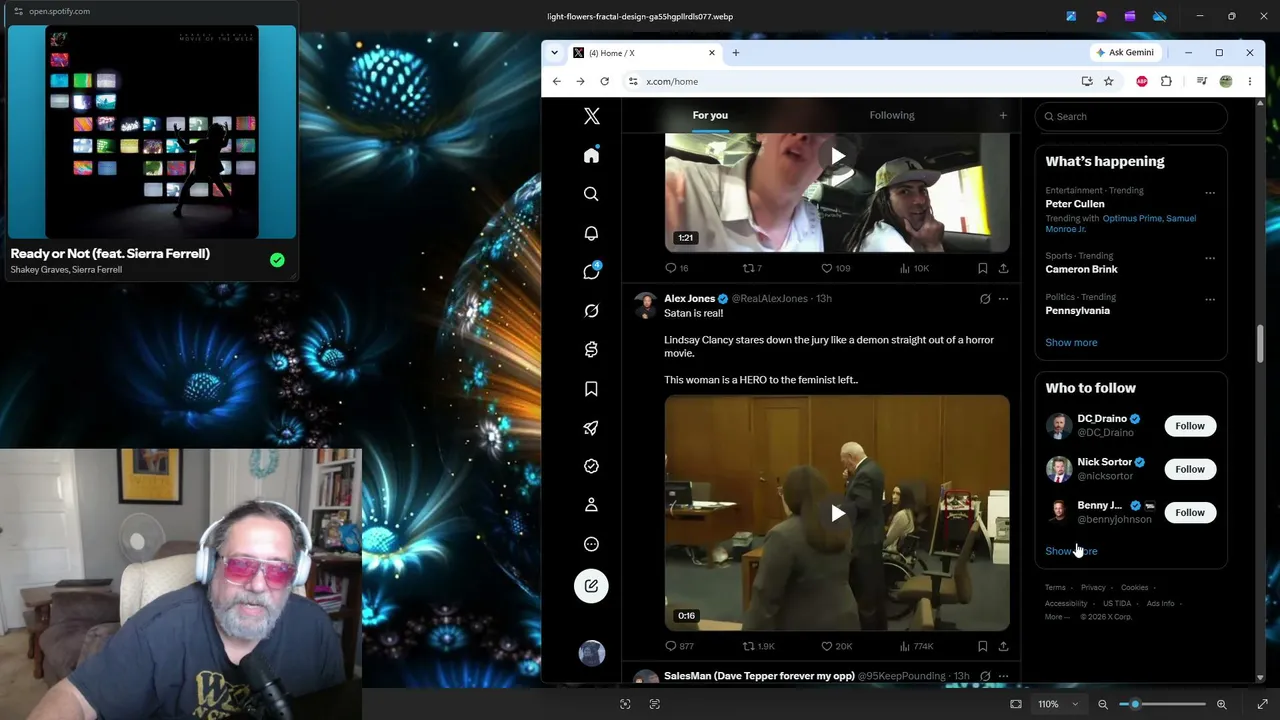Expand the tab search dropdown in Chrome
The height and width of the screenshot is (720, 1280).
(554, 53)
